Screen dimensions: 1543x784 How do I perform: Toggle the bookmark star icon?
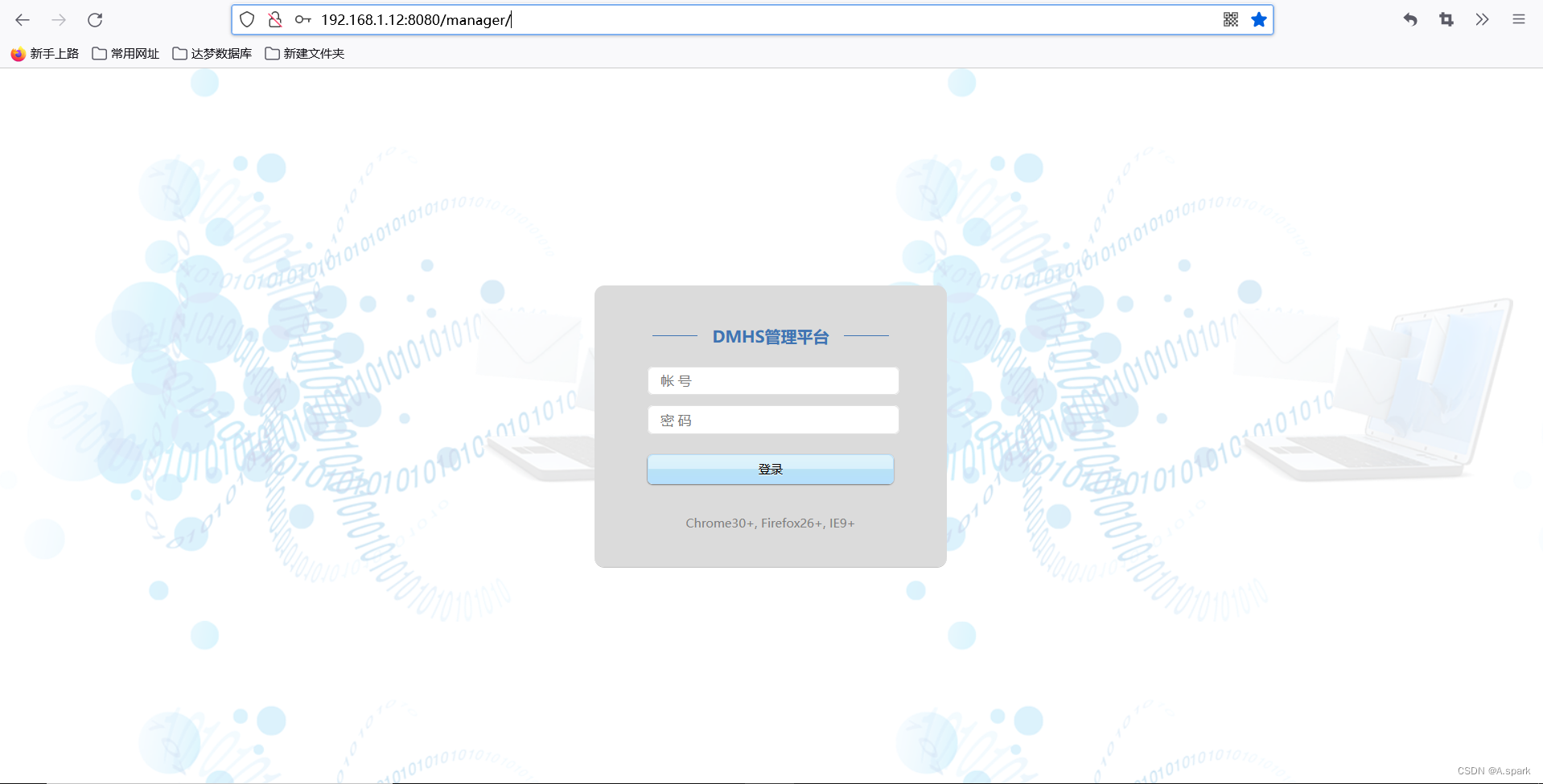click(1259, 20)
